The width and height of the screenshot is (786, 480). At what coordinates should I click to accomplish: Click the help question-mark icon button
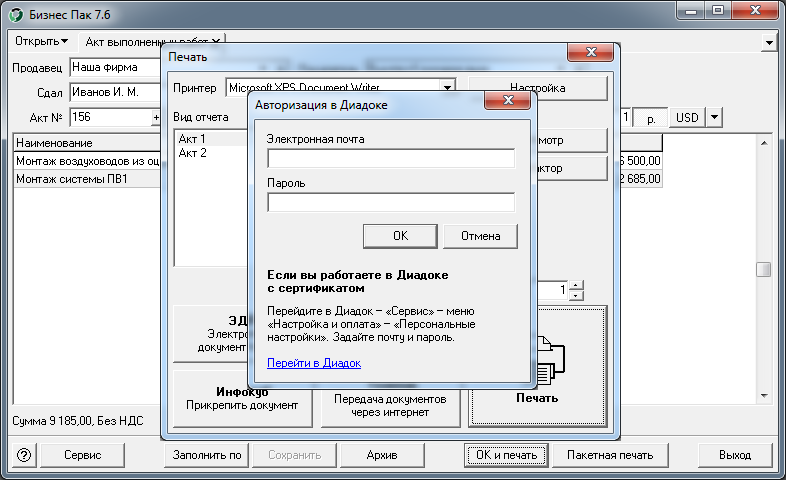coord(24,455)
